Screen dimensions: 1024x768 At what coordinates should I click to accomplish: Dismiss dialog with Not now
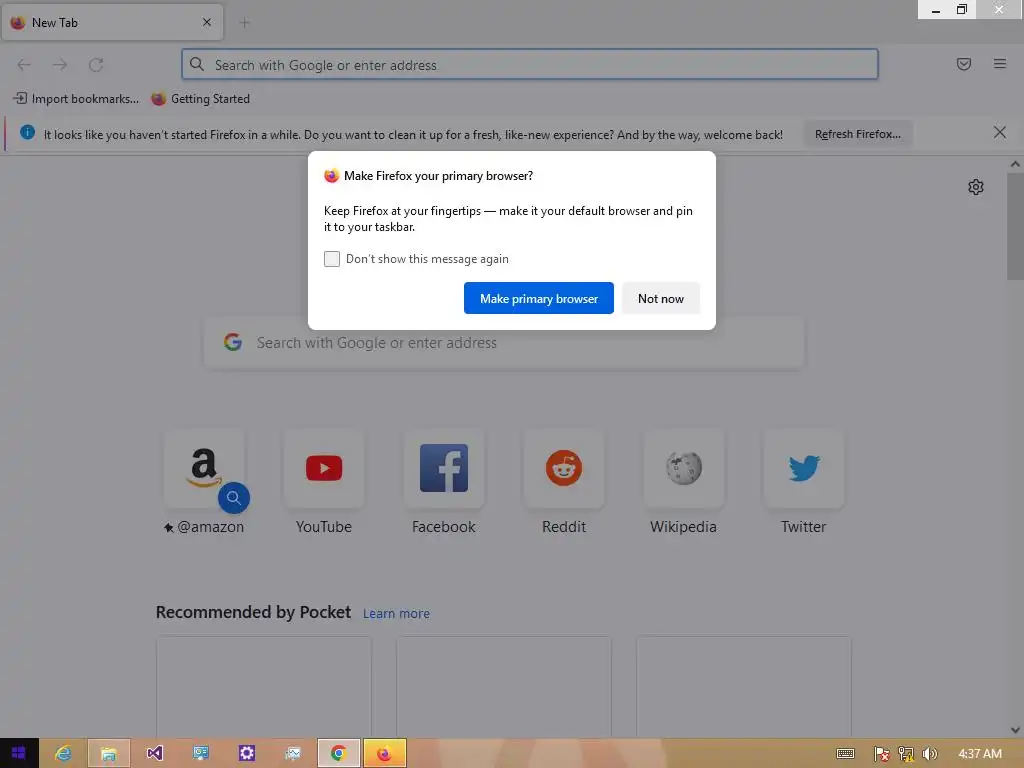(x=661, y=298)
